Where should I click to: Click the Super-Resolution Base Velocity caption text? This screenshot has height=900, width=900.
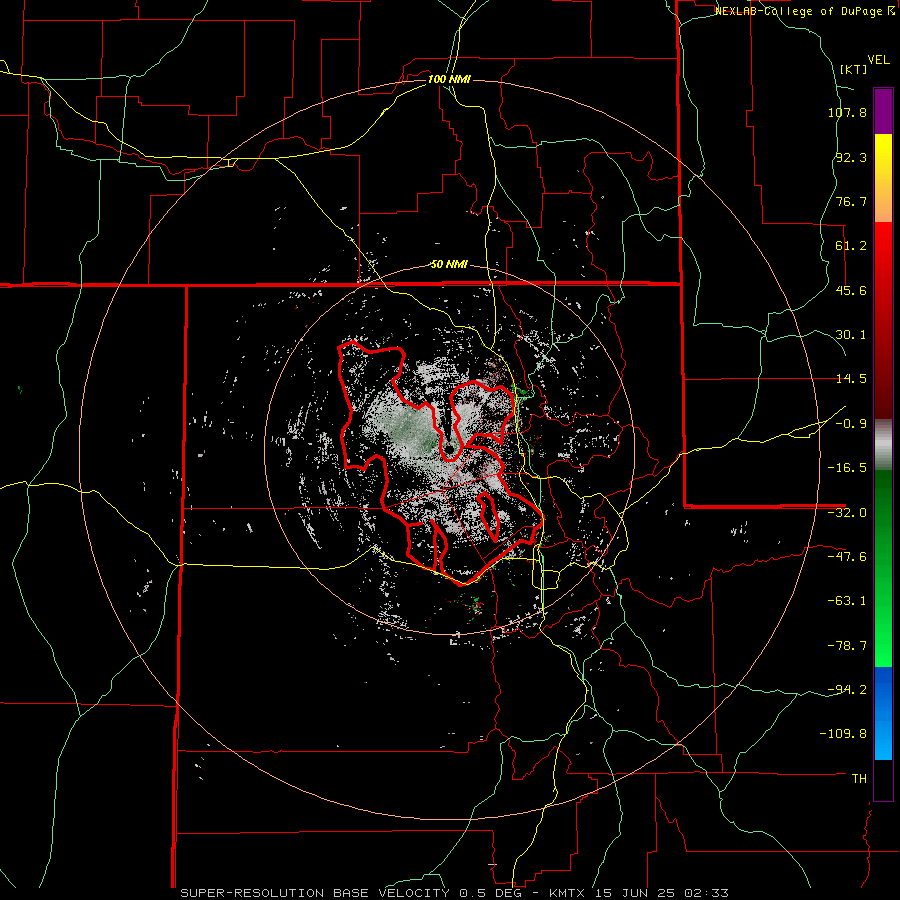454,893
